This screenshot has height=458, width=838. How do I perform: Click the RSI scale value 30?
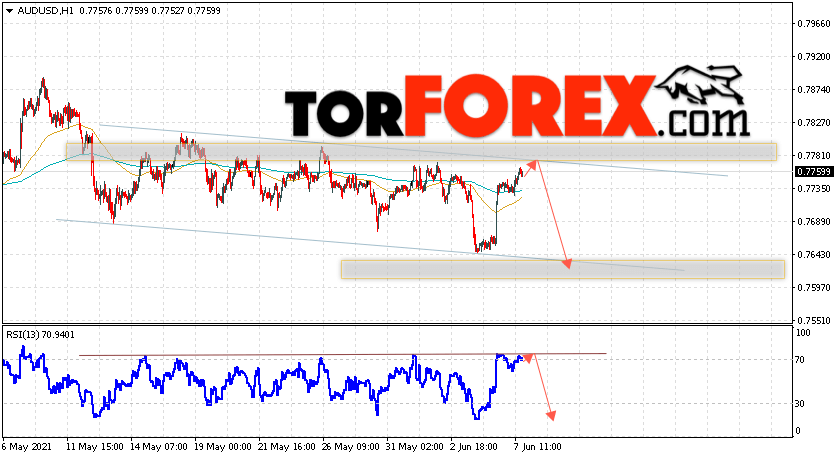(800, 403)
